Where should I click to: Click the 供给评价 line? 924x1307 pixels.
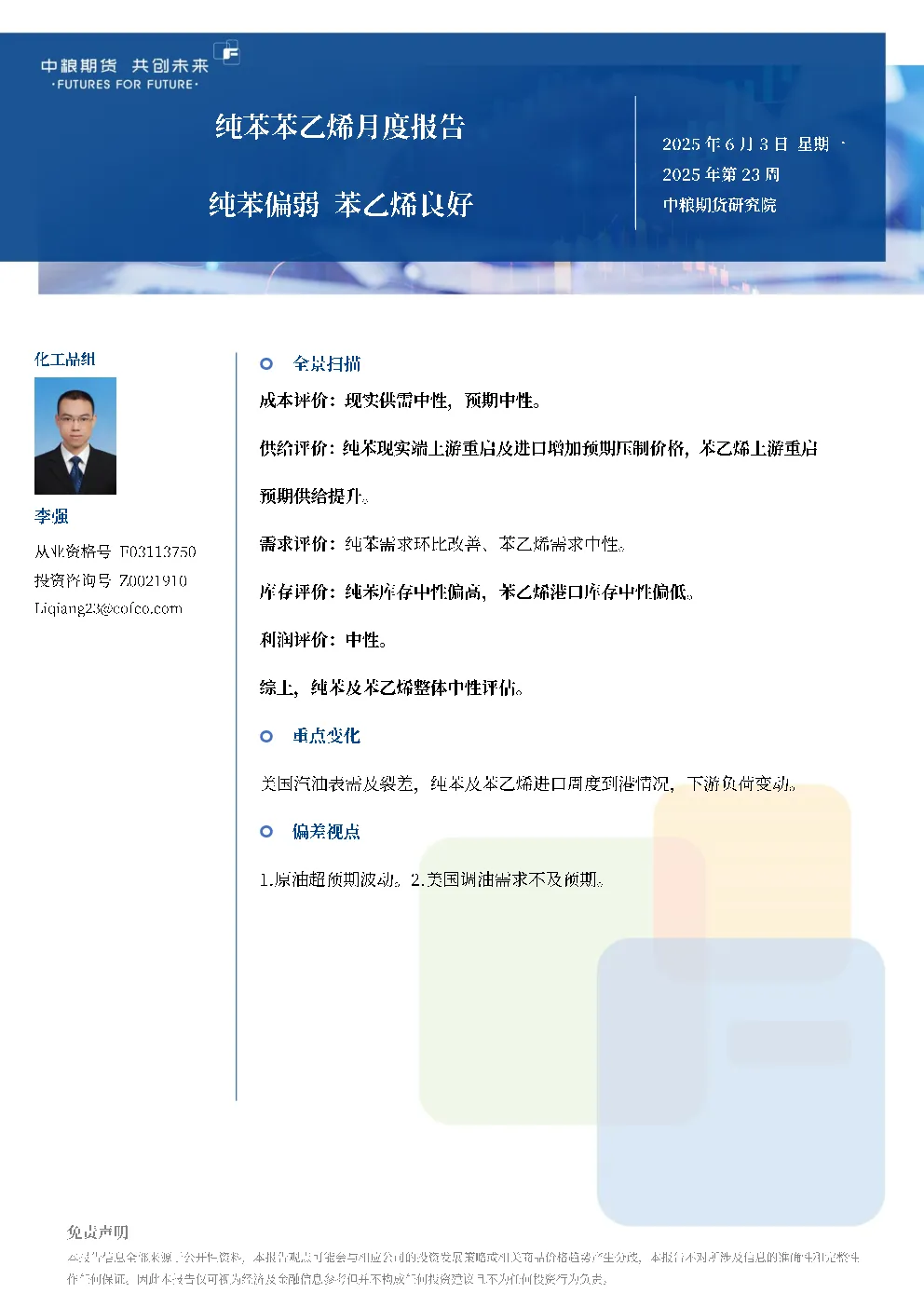pyautogui.click(x=538, y=448)
